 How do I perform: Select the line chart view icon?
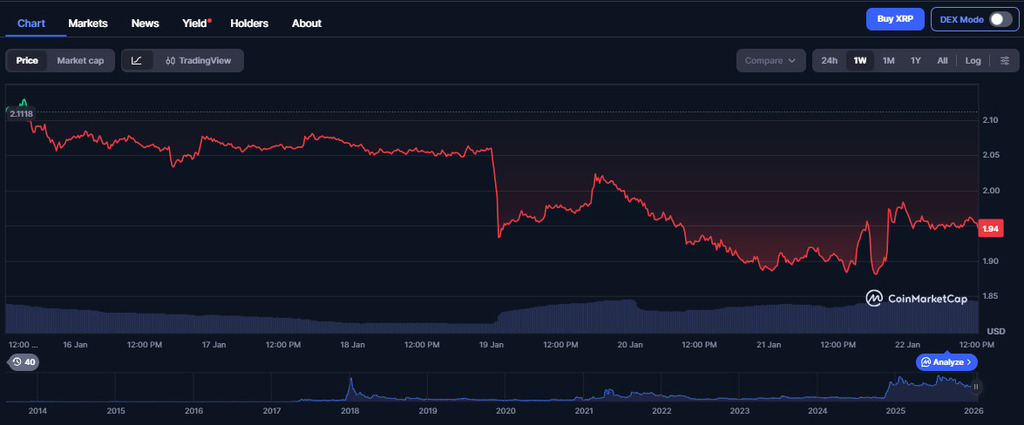click(137, 61)
